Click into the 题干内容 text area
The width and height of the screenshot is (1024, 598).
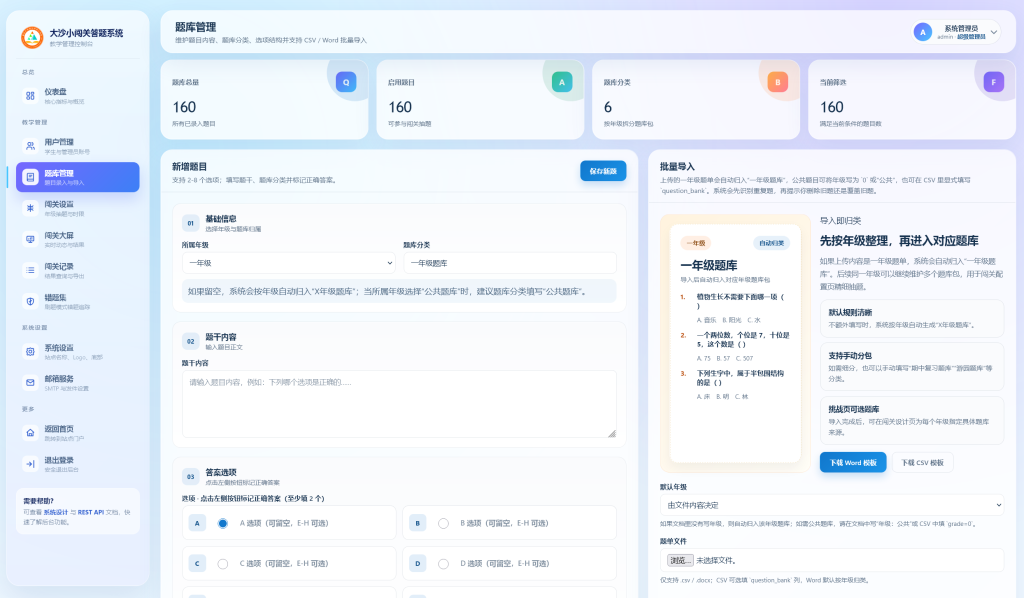(x=399, y=404)
